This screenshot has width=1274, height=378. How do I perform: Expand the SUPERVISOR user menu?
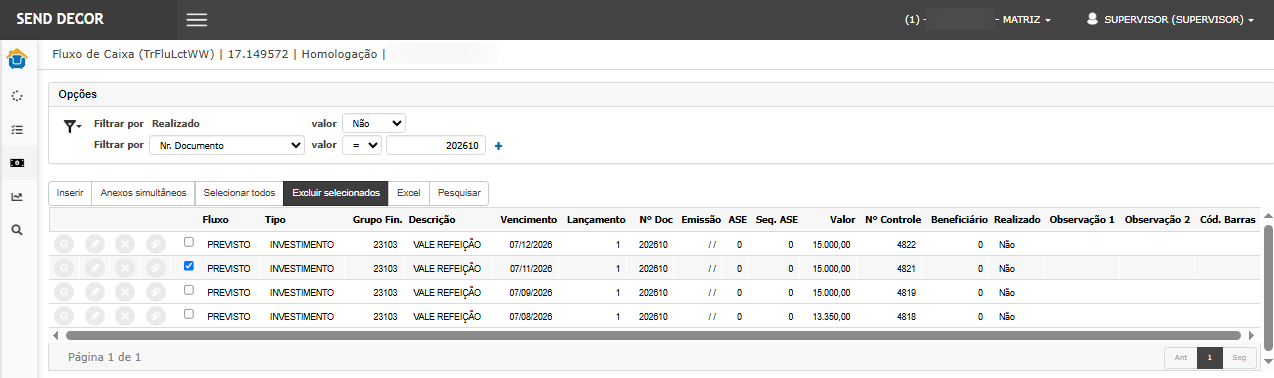click(1170, 19)
